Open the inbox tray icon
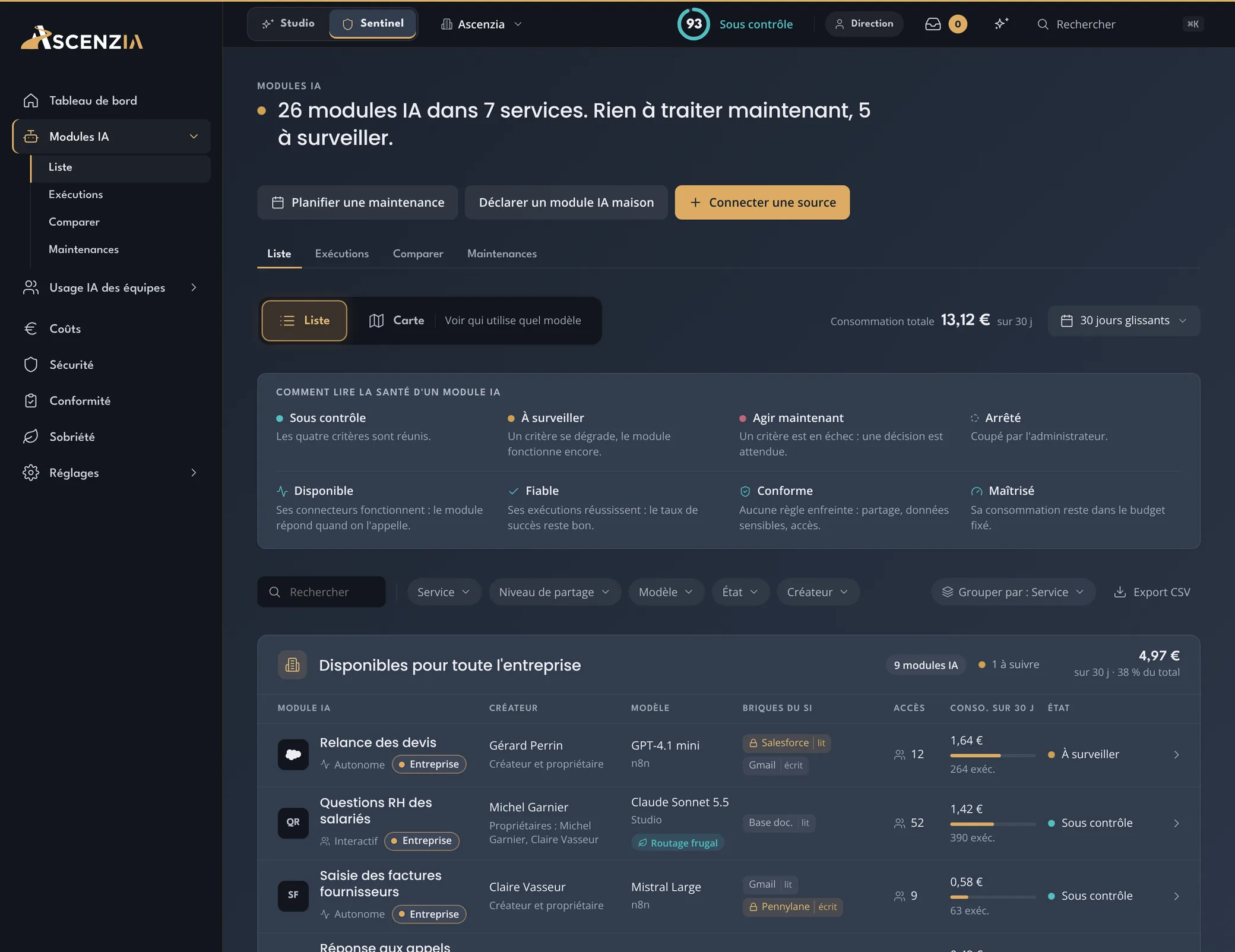The width and height of the screenshot is (1235, 952). pos(933,24)
